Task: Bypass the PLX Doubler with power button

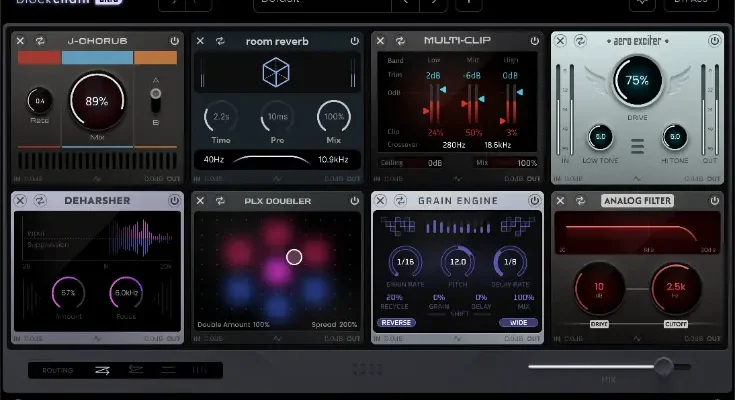Action: pyautogui.click(x=354, y=200)
